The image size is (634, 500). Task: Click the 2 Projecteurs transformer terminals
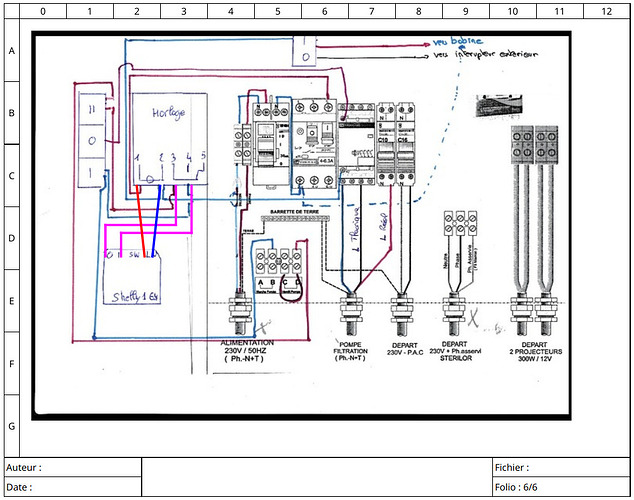(534, 145)
